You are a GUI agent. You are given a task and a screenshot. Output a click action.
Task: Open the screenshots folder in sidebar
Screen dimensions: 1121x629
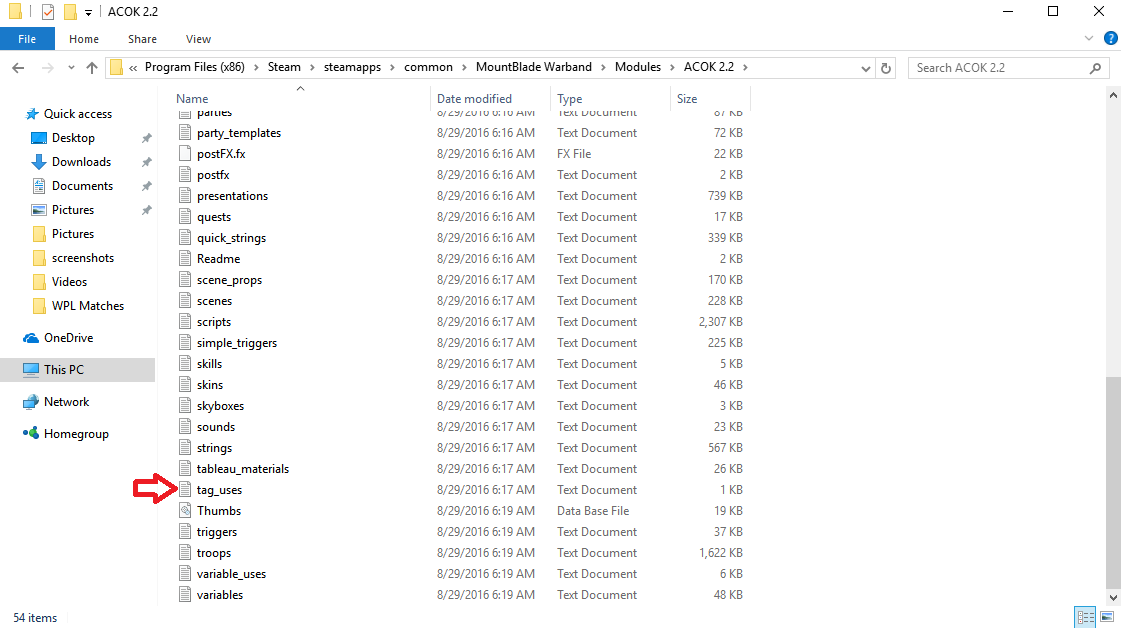[82, 258]
